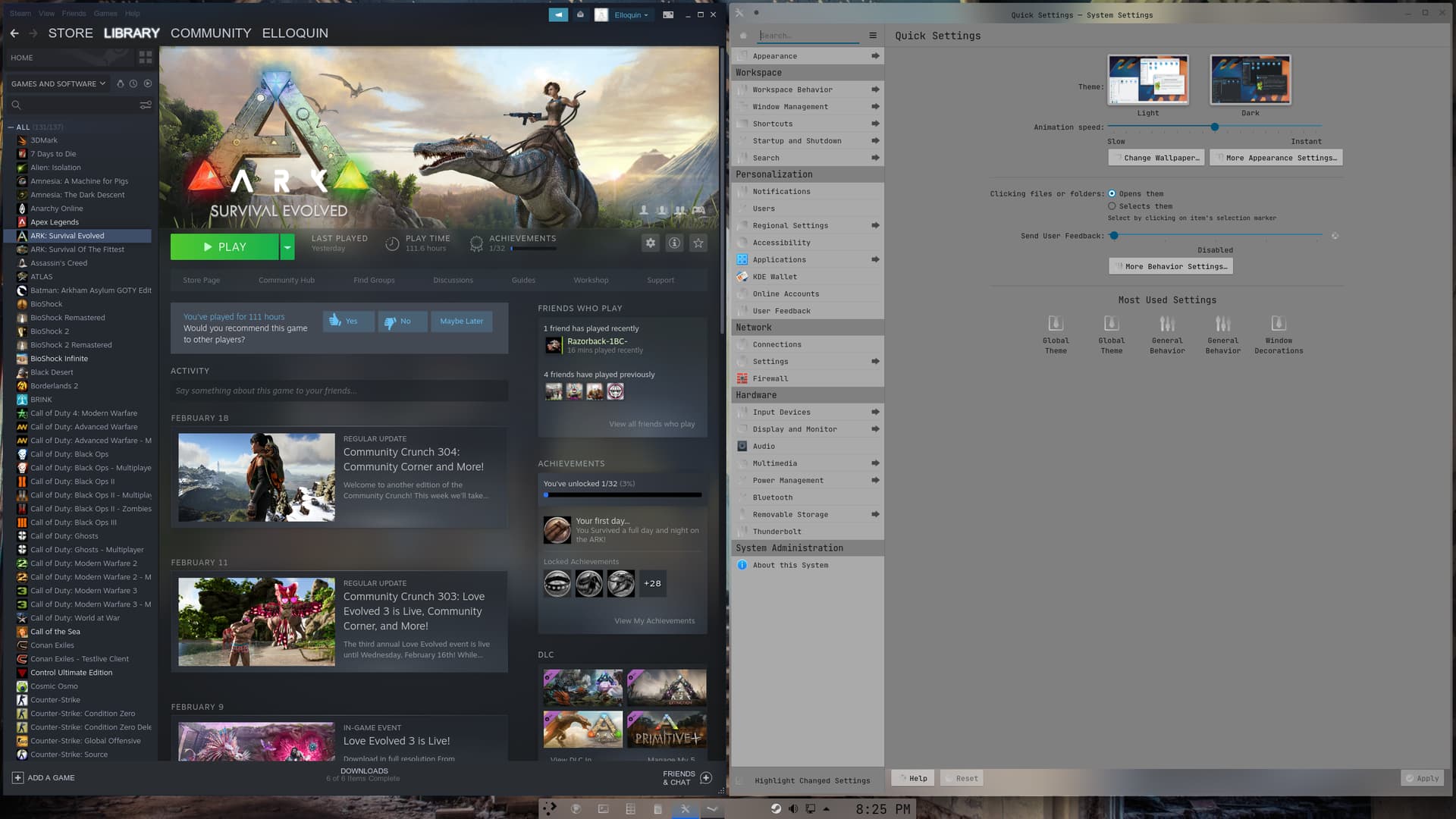
Task: Click the Change Wallpaper button
Action: [x=1156, y=158]
